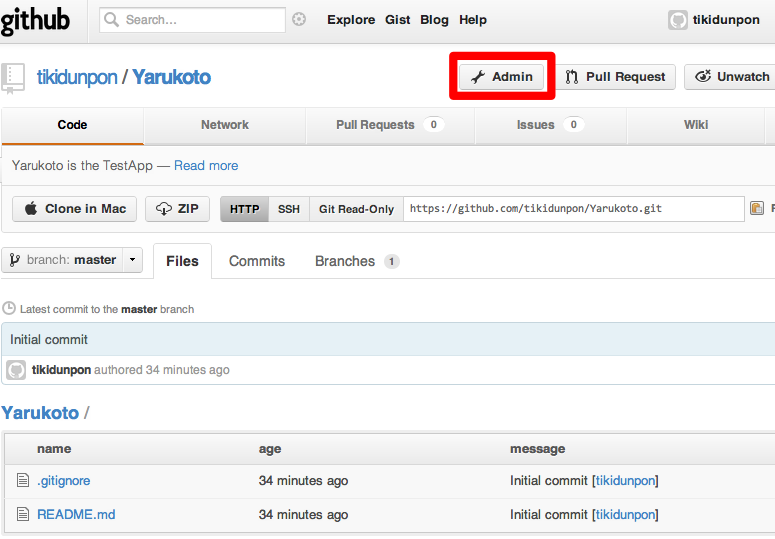
Task: Click the Branches count badge
Action: point(391,261)
